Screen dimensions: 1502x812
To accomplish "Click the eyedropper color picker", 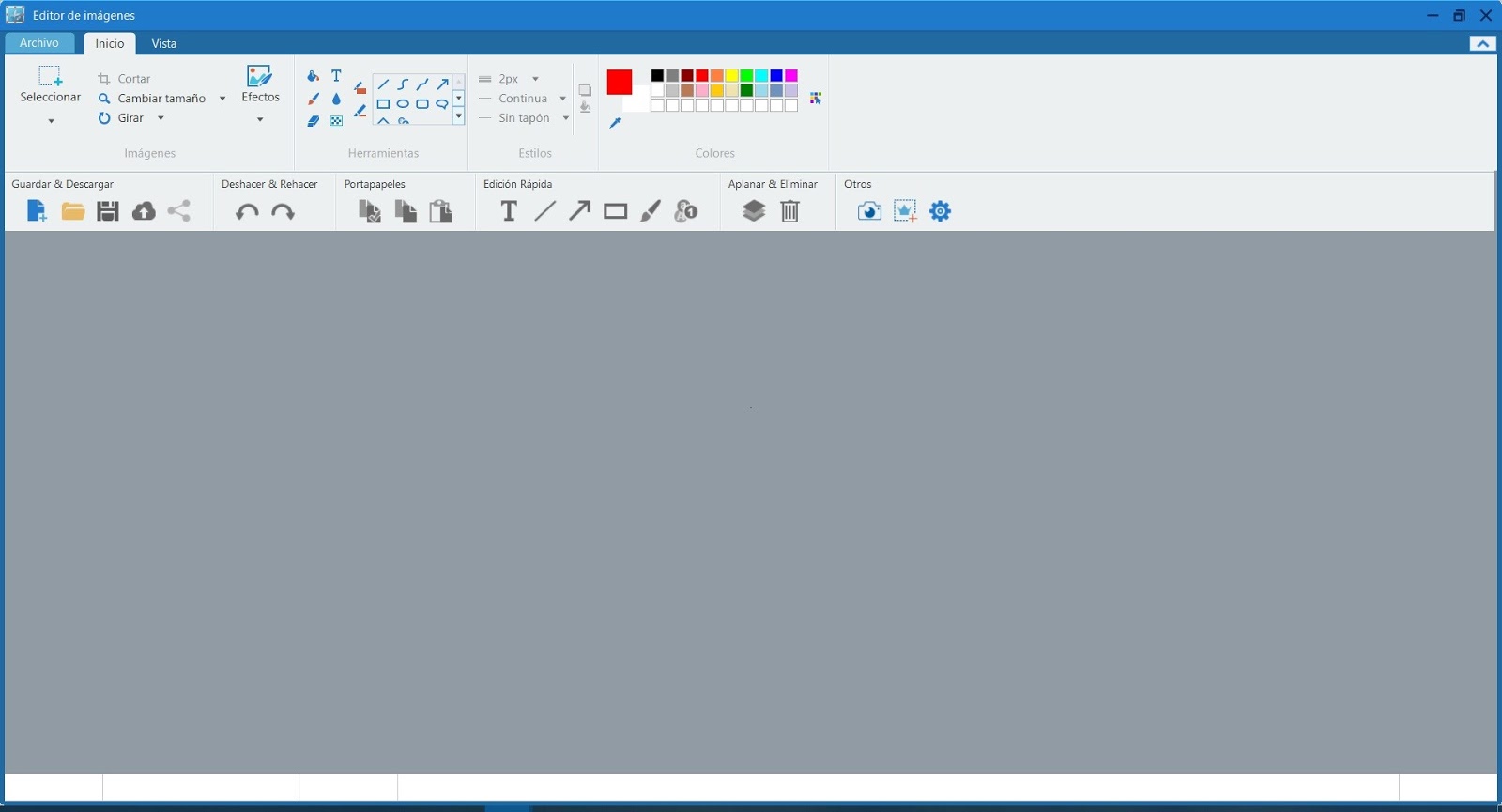I will pyautogui.click(x=615, y=123).
